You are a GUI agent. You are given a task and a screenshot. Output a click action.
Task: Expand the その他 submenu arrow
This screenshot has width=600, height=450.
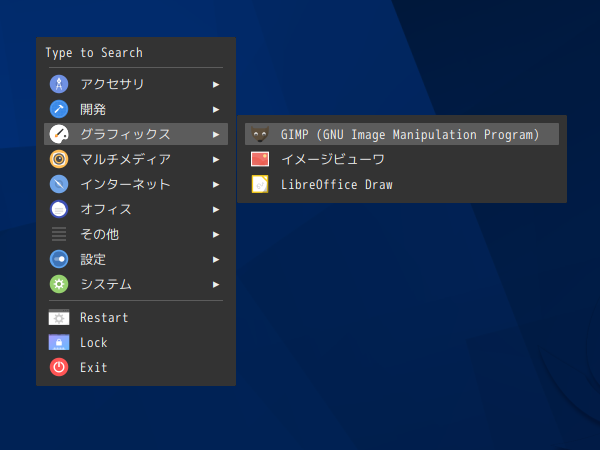click(216, 235)
